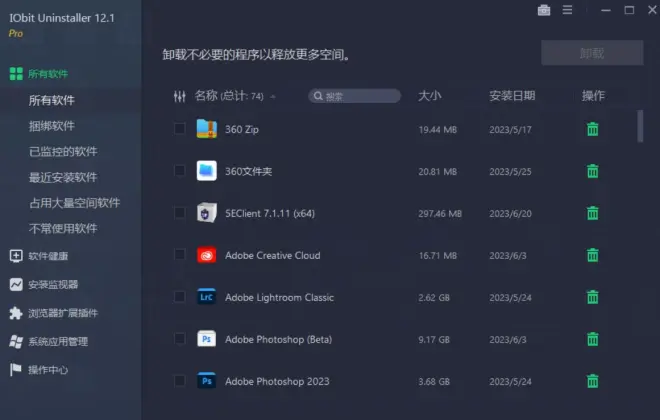Click the Adobe Lightroom Classic app icon
Image resolution: width=660 pixels, height=420 pixels.
tap(207, 297)
